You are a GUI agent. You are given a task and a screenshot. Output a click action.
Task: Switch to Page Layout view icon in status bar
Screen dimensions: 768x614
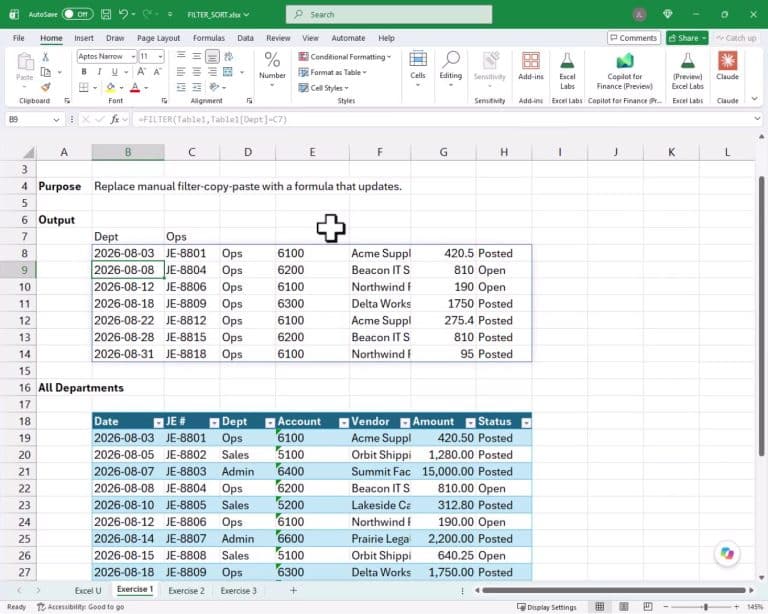(x=624, y=607)
